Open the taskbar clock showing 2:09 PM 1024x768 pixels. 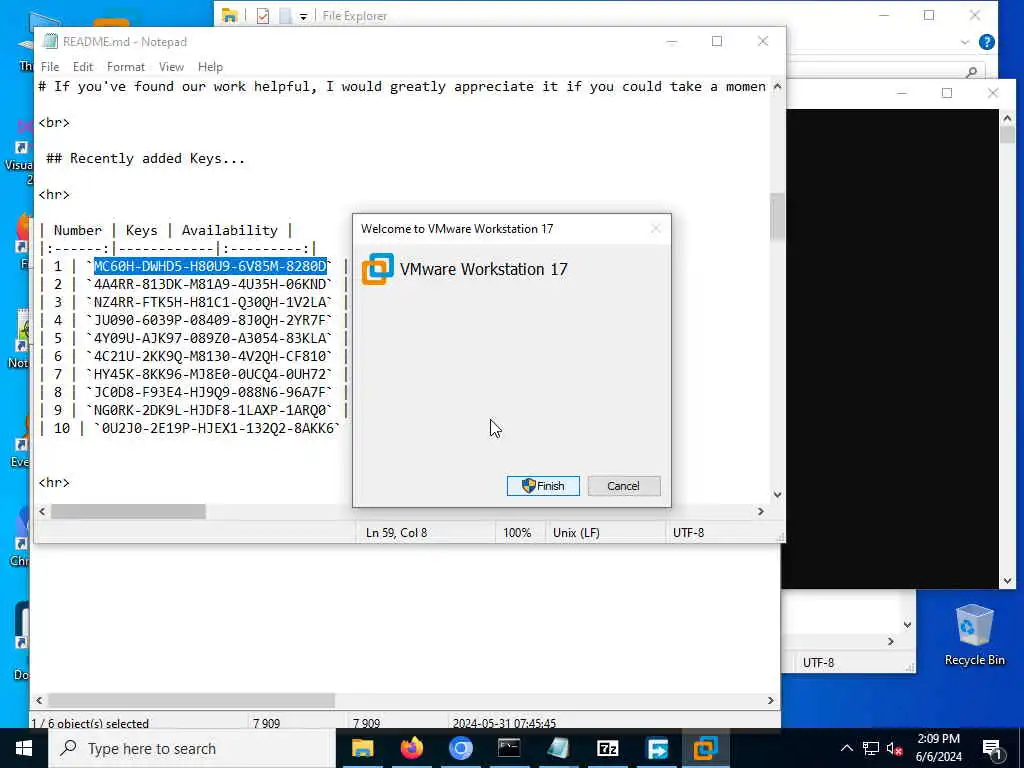click(938, 748)
